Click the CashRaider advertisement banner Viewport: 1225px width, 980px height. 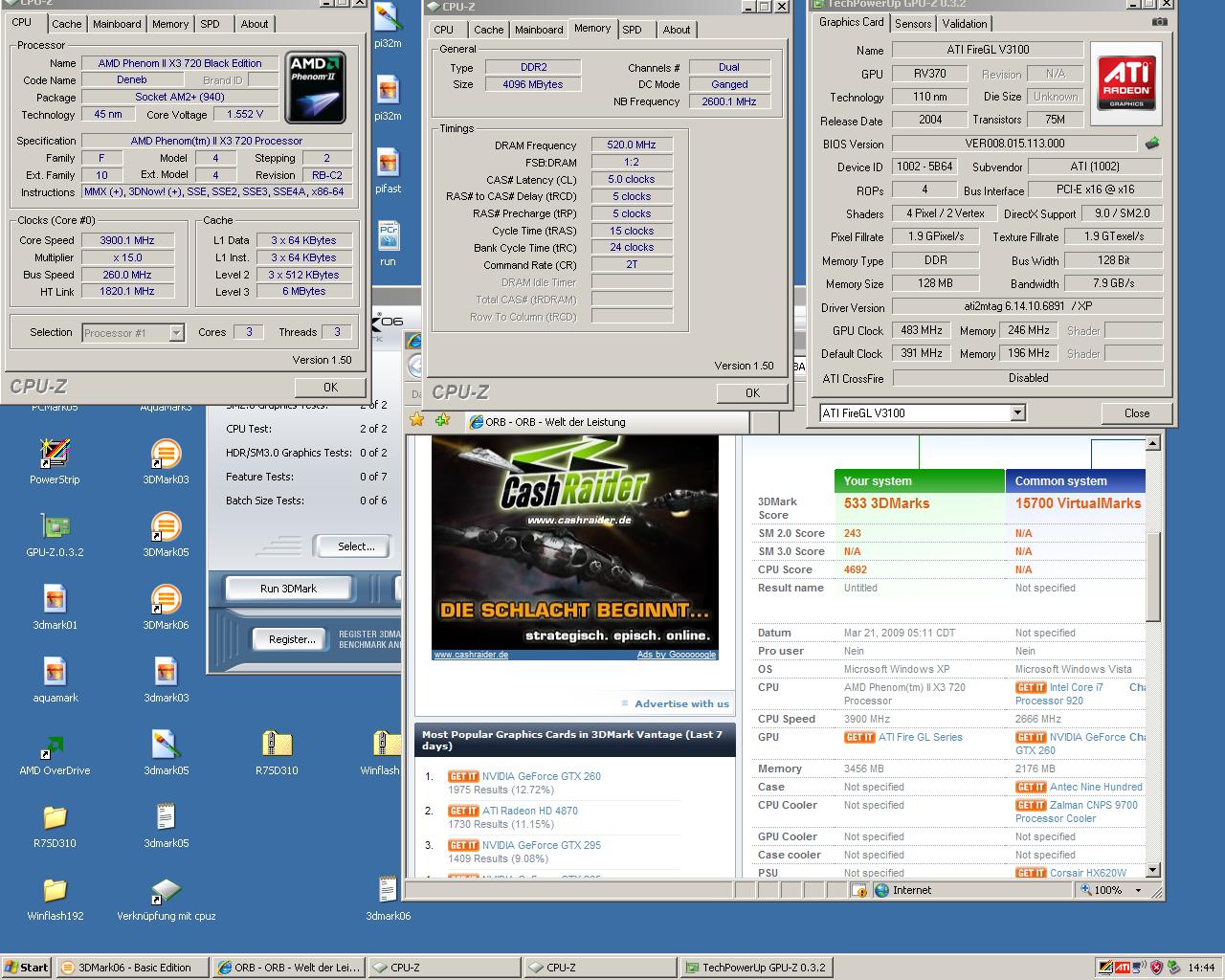tap(574, 543)
